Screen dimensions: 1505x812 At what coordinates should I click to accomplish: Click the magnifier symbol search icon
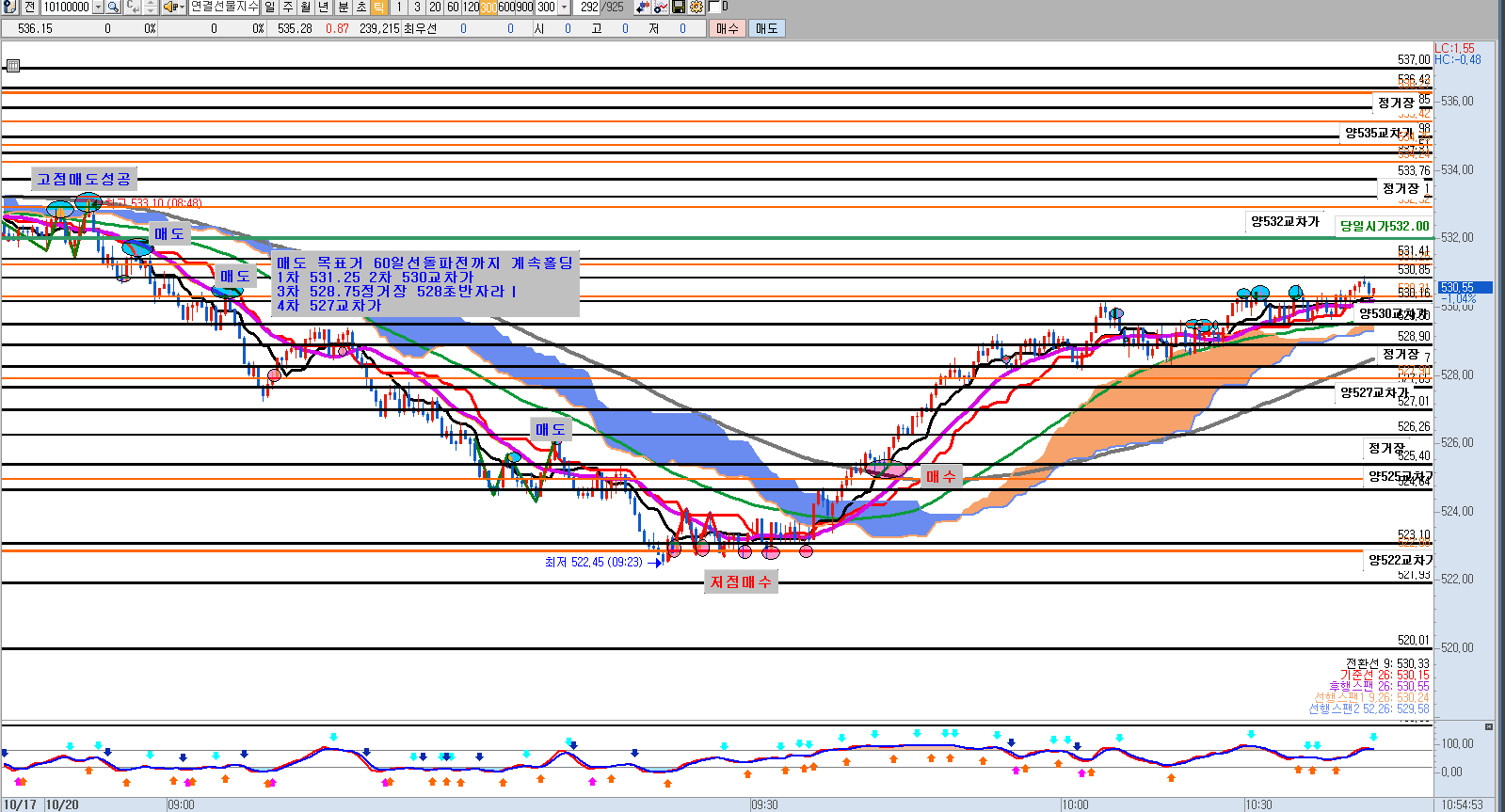pyautogui.click(x=113, y=7)
